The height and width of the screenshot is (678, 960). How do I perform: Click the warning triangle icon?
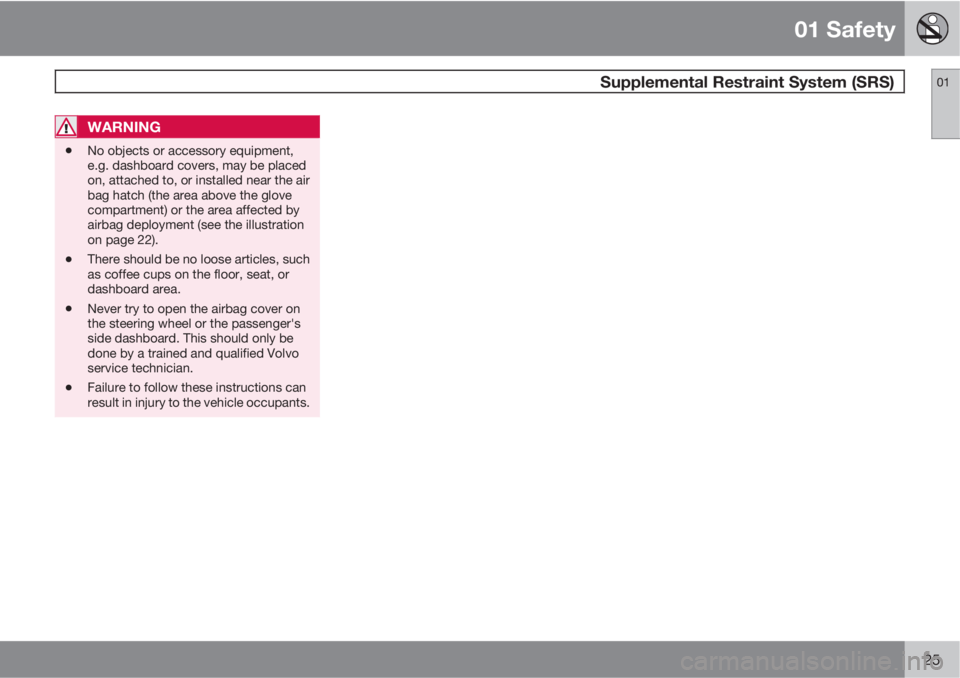66,127
